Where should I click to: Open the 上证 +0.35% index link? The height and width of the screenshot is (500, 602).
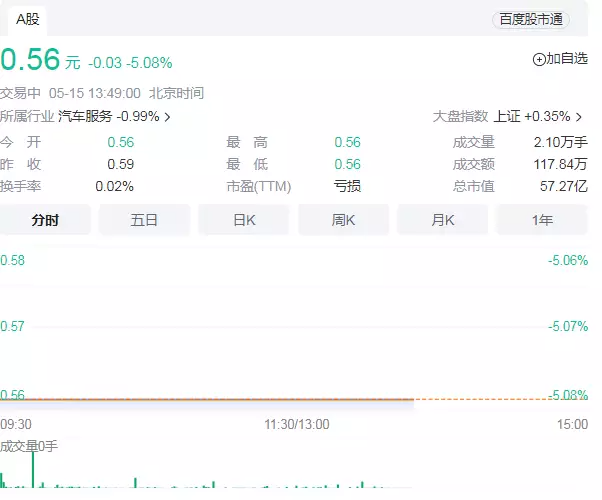point(532,116)
